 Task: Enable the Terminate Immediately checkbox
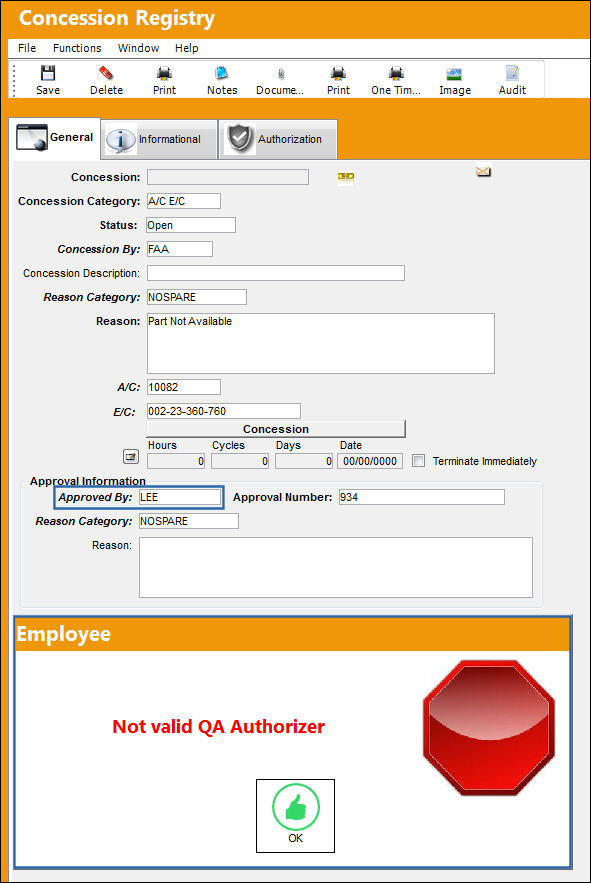pos(418,461)
